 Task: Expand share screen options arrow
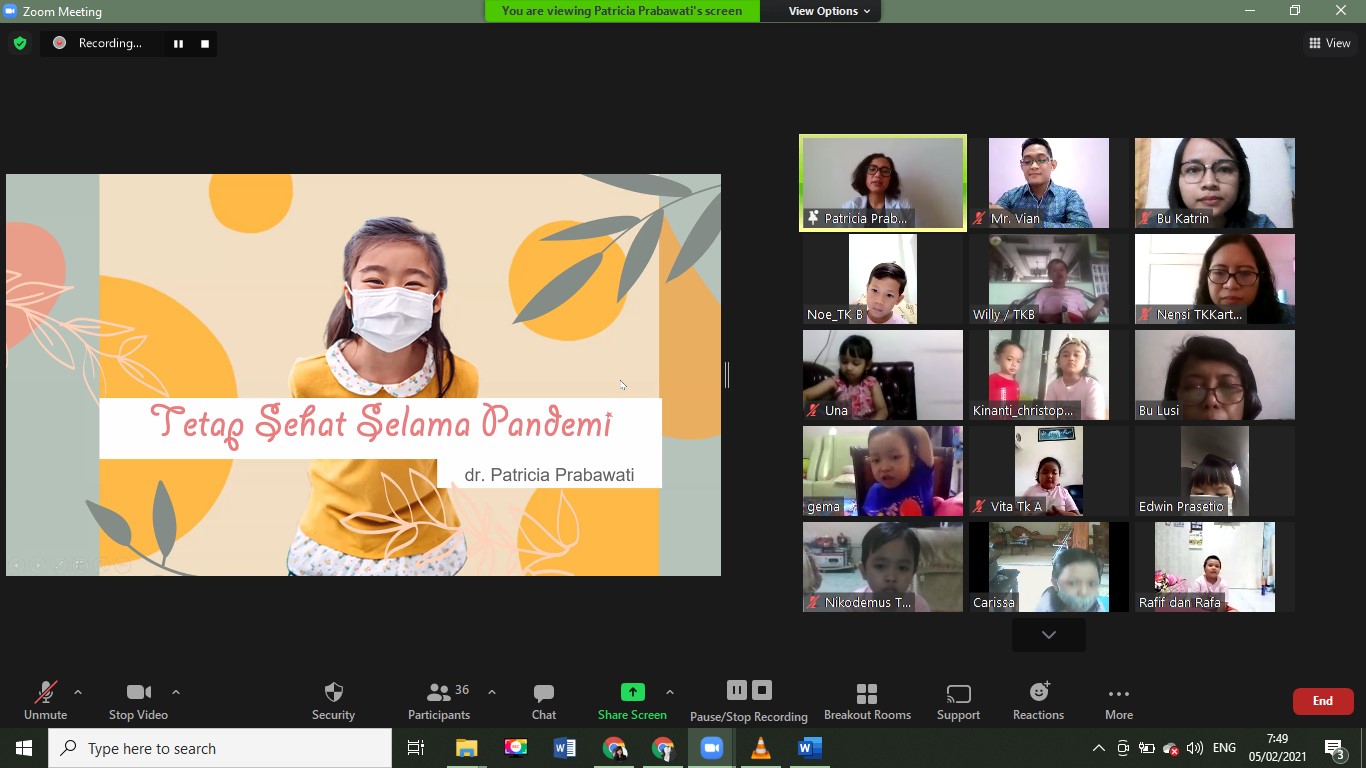(670, 692)
